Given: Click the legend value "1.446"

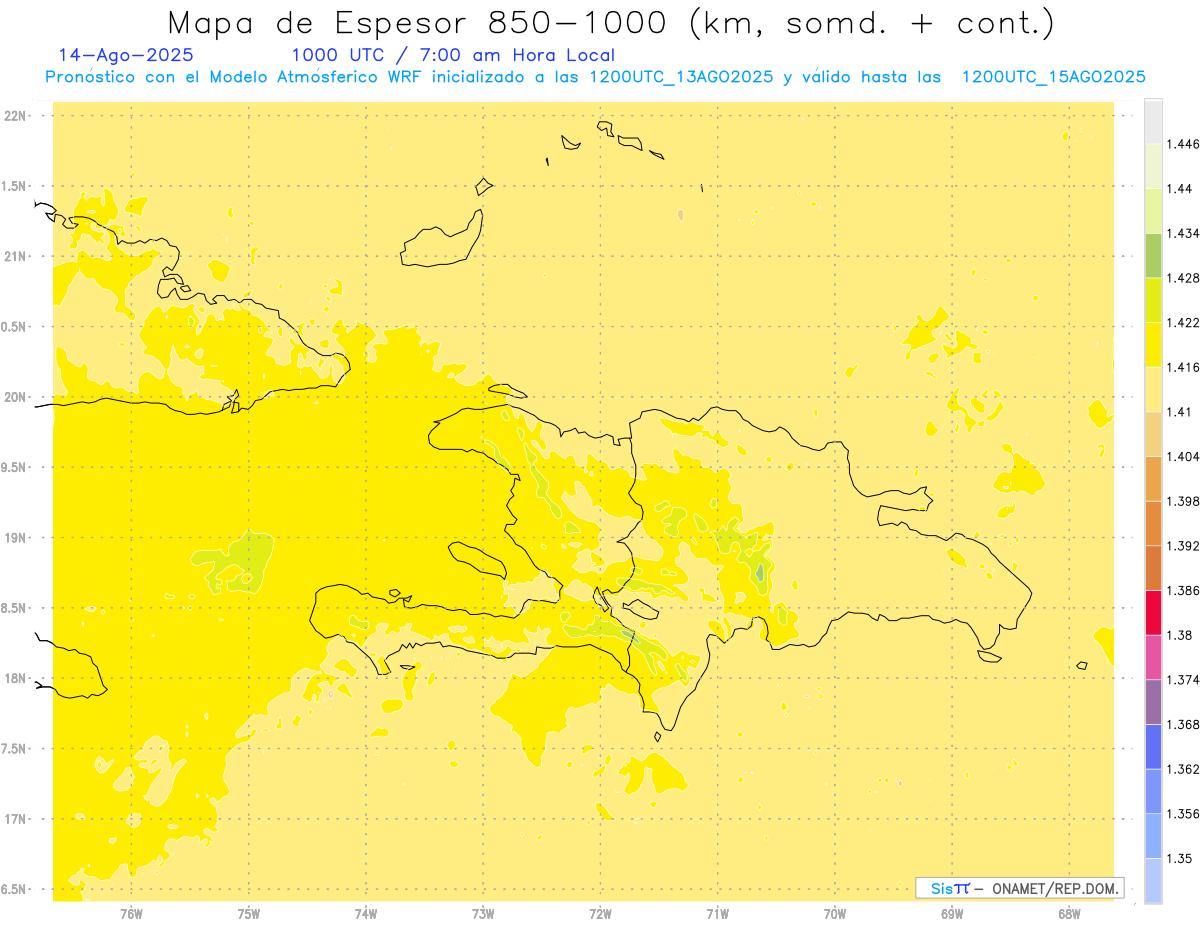Looking at the screenshot, I should pos(1183,144).
